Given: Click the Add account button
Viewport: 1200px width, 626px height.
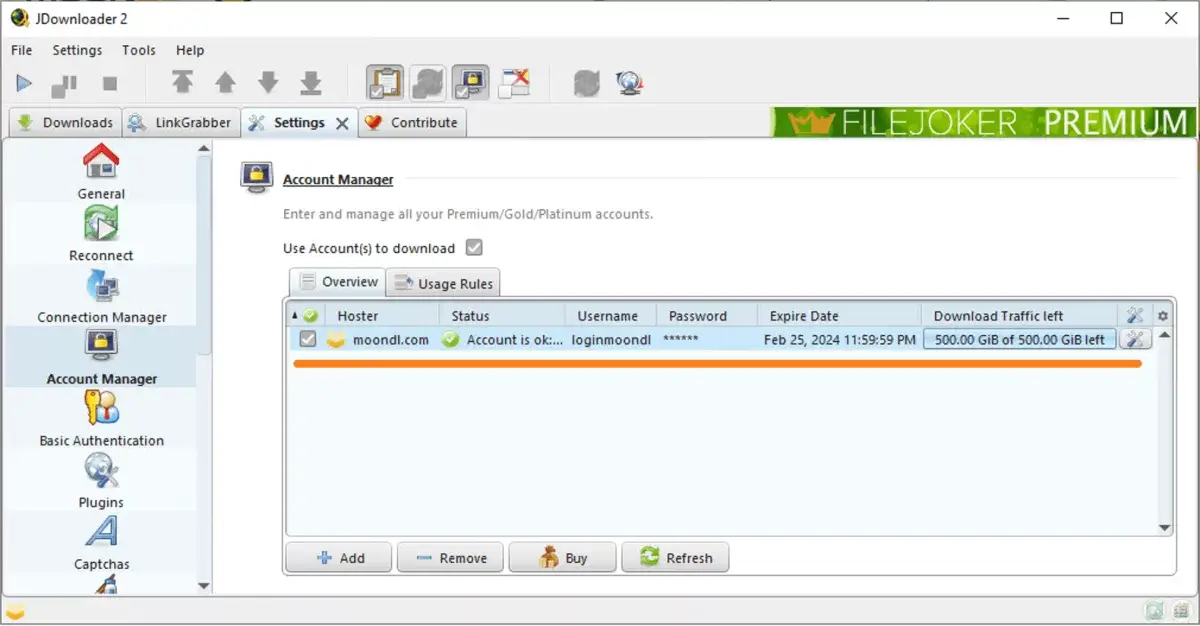Looking at the screenshot, I should [339, 558].
